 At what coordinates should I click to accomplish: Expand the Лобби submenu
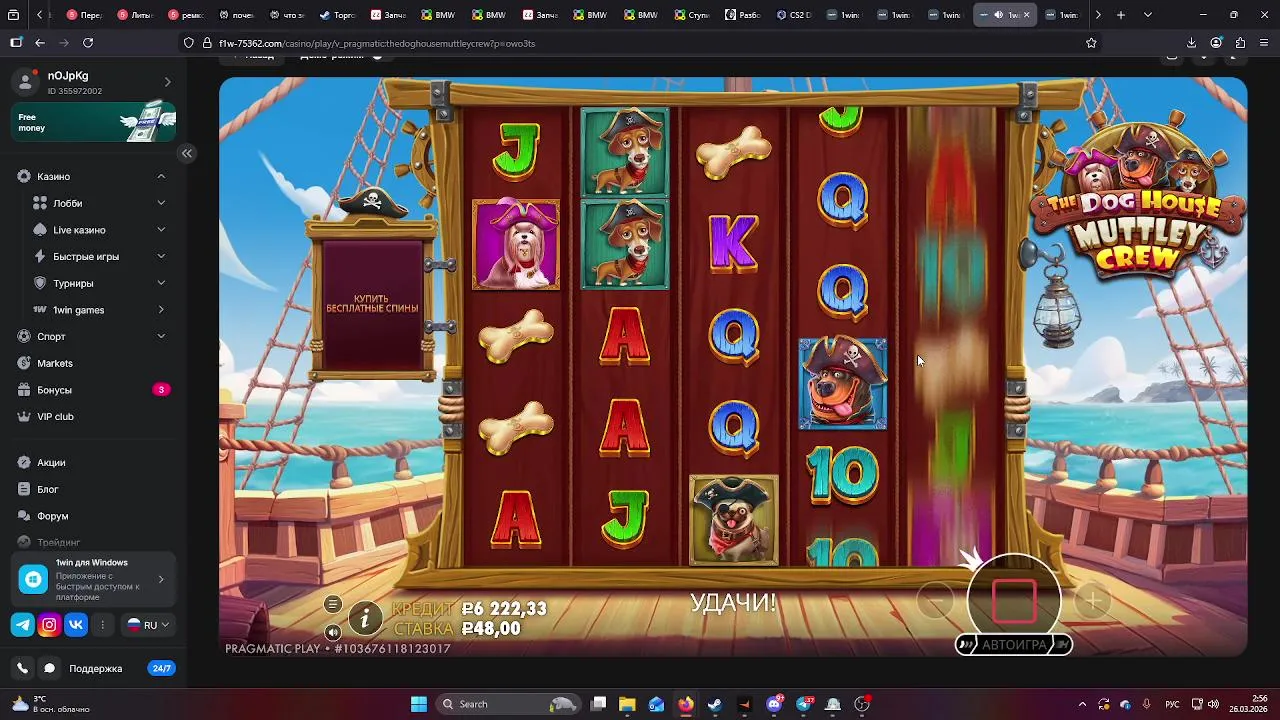tap(161, 203)
